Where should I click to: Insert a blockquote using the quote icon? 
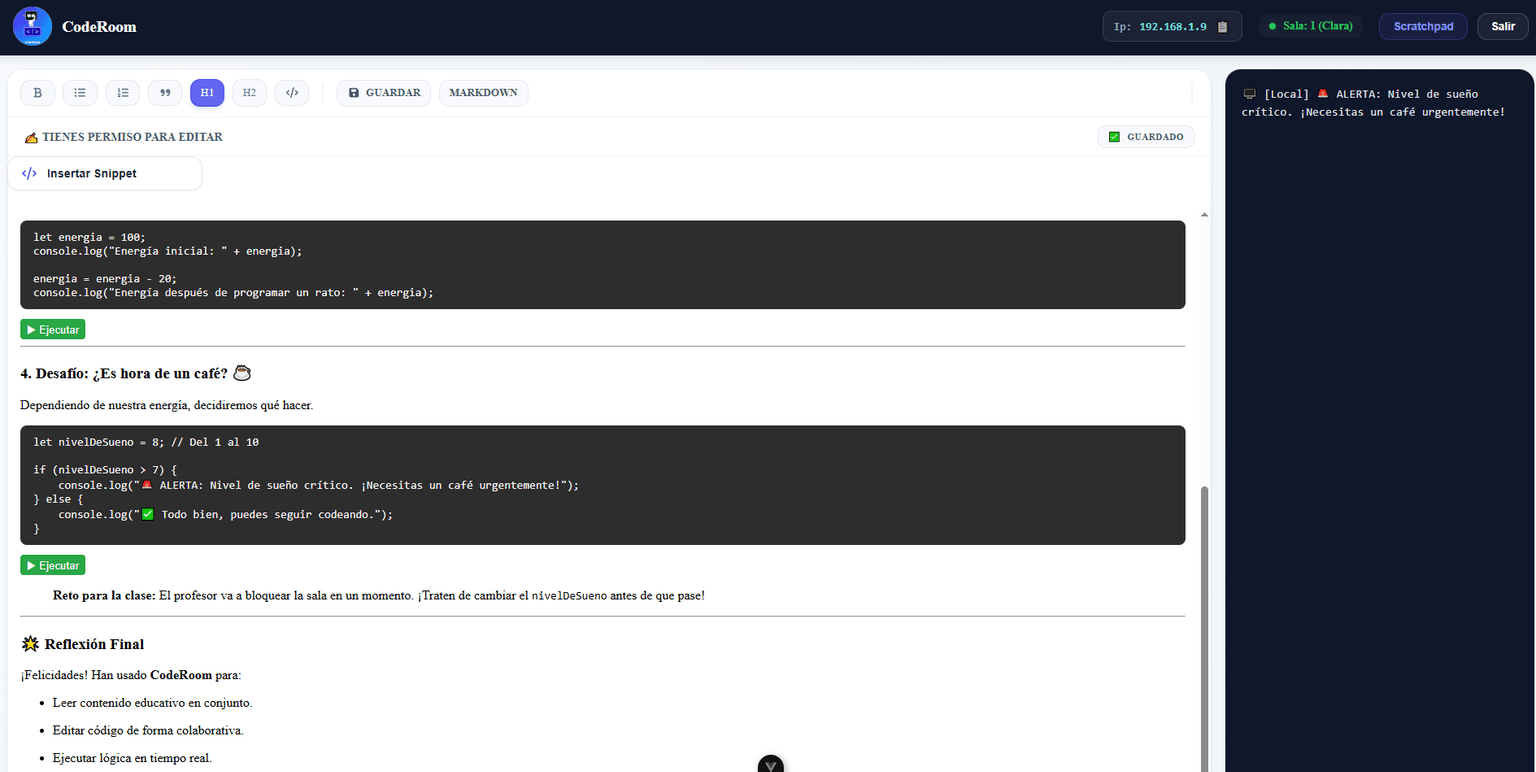pyautogui.click(x=164, y=92)
